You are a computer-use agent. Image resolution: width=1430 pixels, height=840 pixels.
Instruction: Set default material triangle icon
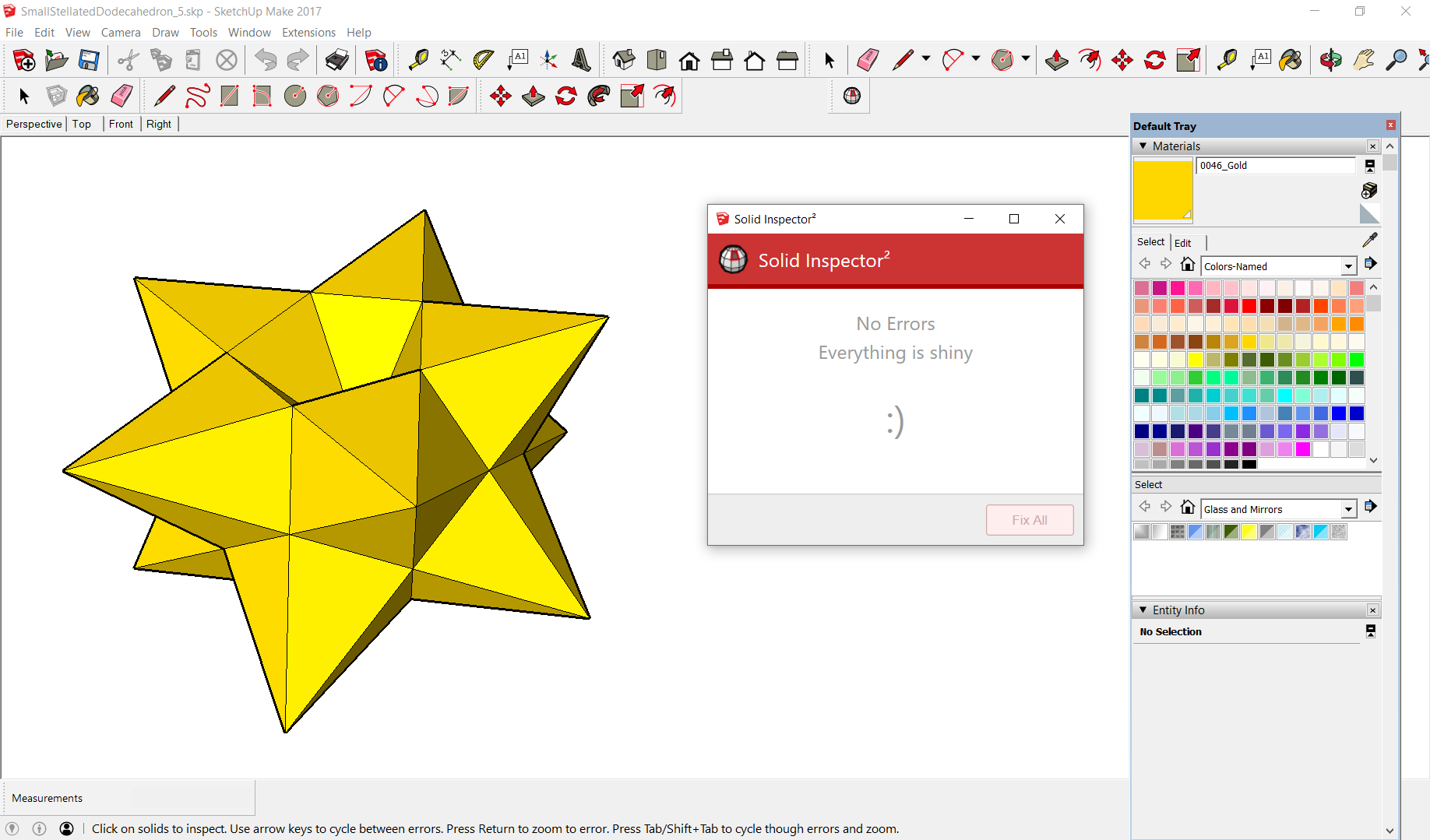1369,213
